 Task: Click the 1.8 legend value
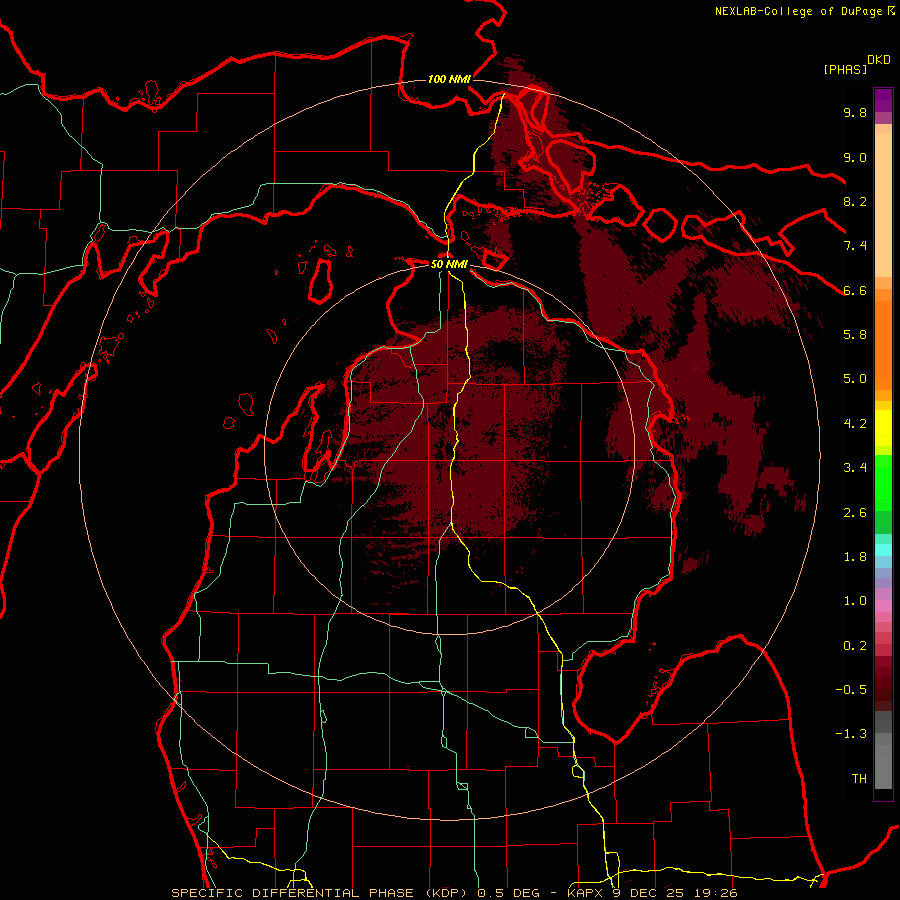coord(855,557)
